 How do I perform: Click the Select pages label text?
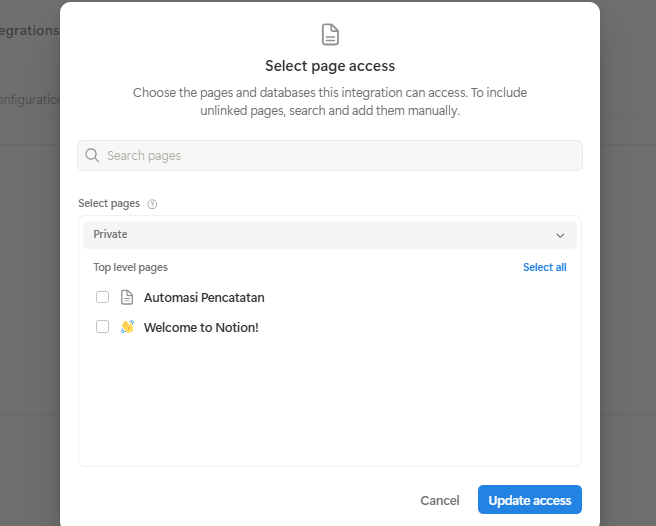(x=109, y=204)
